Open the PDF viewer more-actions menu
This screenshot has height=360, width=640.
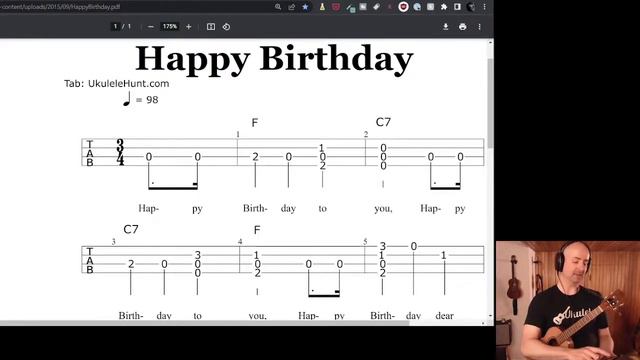(x=479, y=27)
